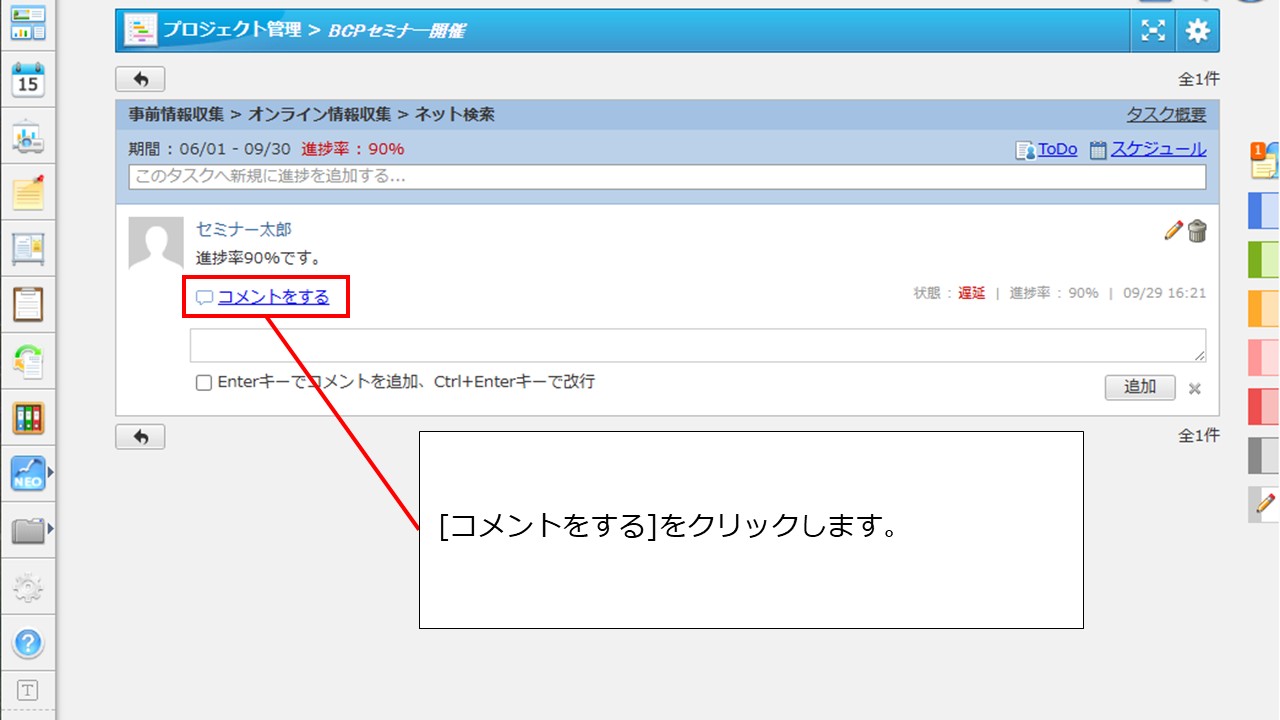Click the 09/29 16:21 timestamp
1280x720 pixels.
tap(1164, 293)
